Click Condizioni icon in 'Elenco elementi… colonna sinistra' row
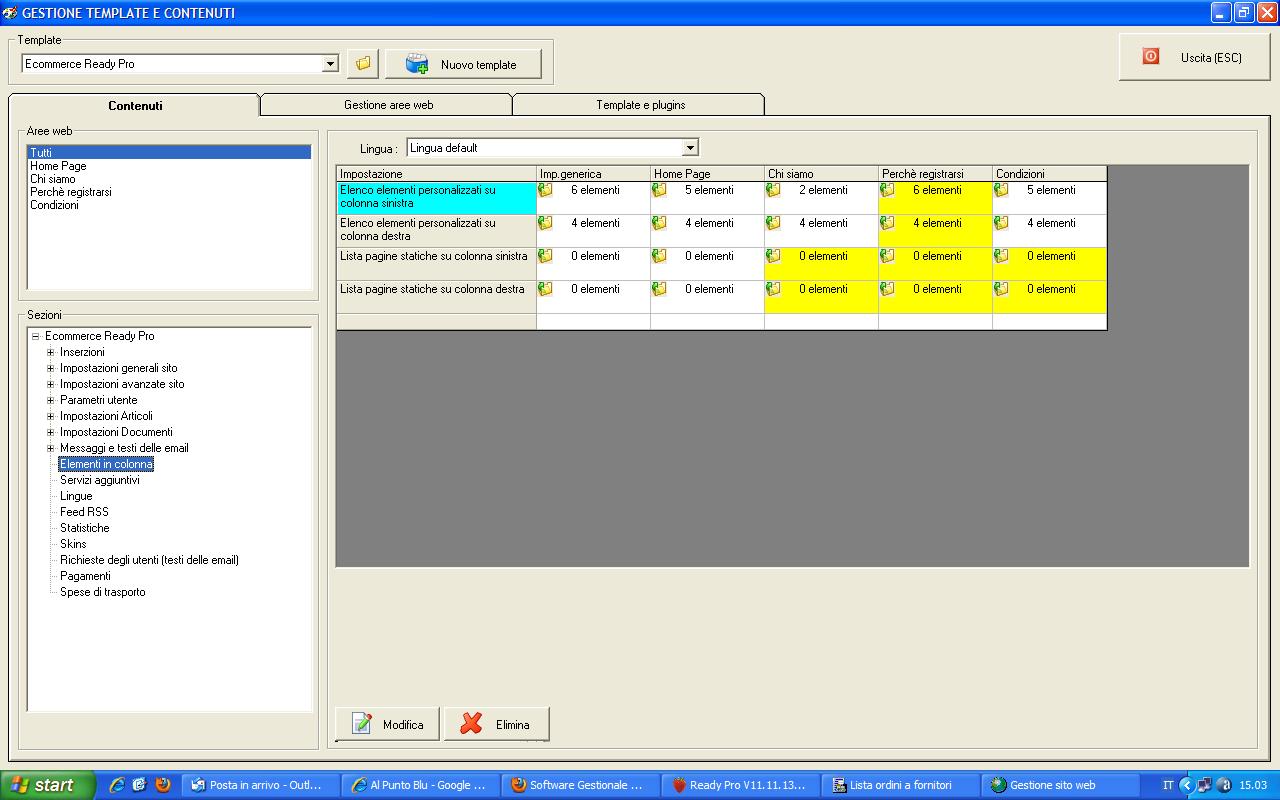The width and height of the screenshot is (1280, 800). (x=1001, y=190)
